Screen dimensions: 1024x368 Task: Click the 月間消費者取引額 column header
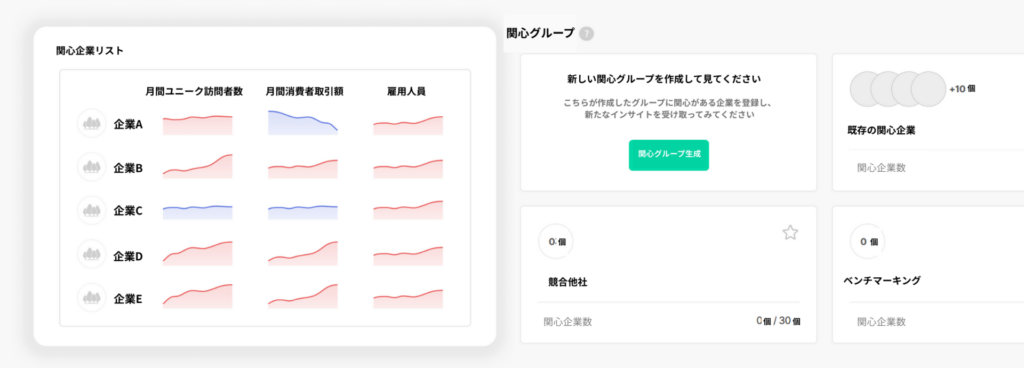pos(304,91)
